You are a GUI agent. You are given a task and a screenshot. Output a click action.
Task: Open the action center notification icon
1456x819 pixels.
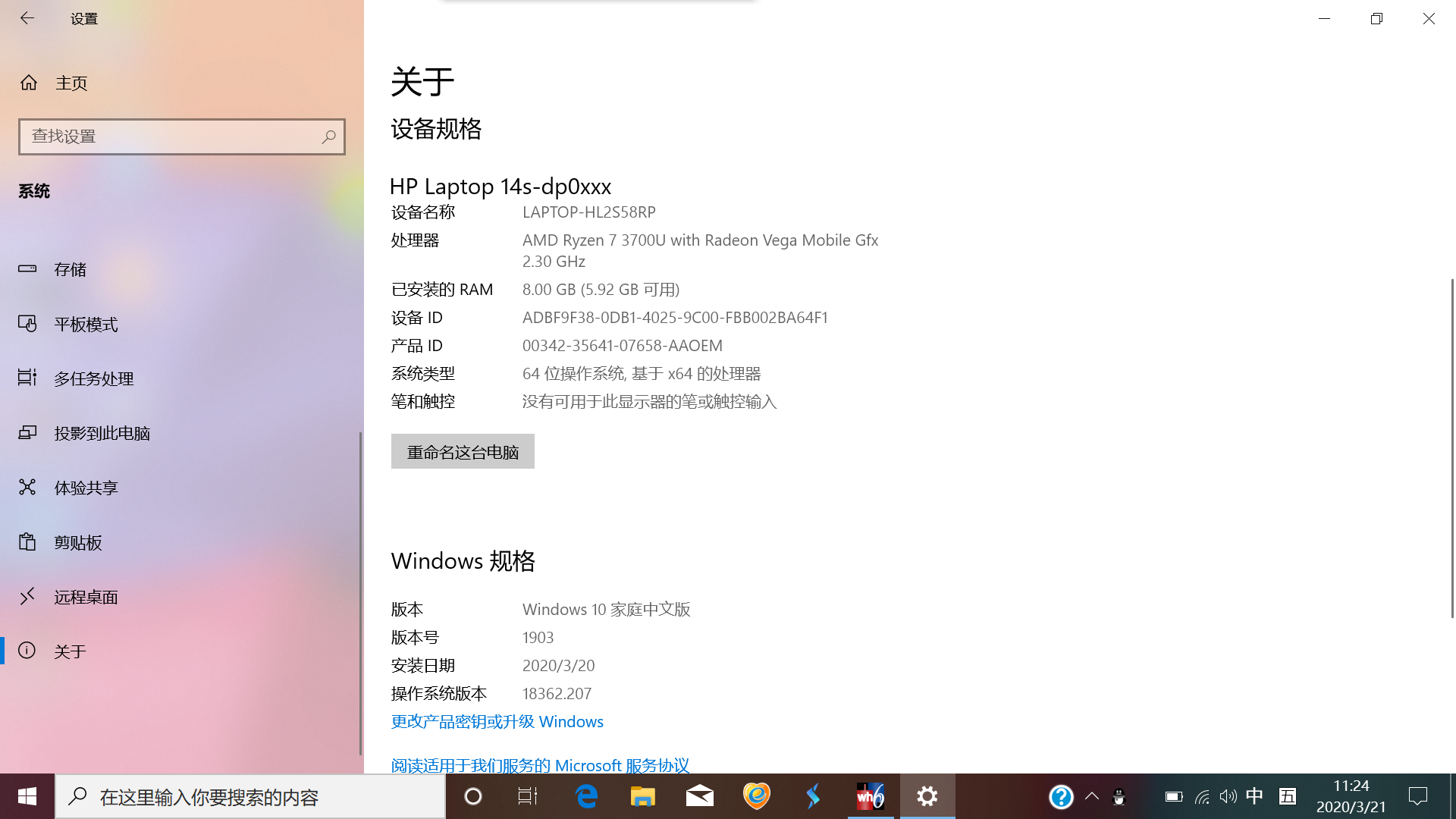[1418, 796]
